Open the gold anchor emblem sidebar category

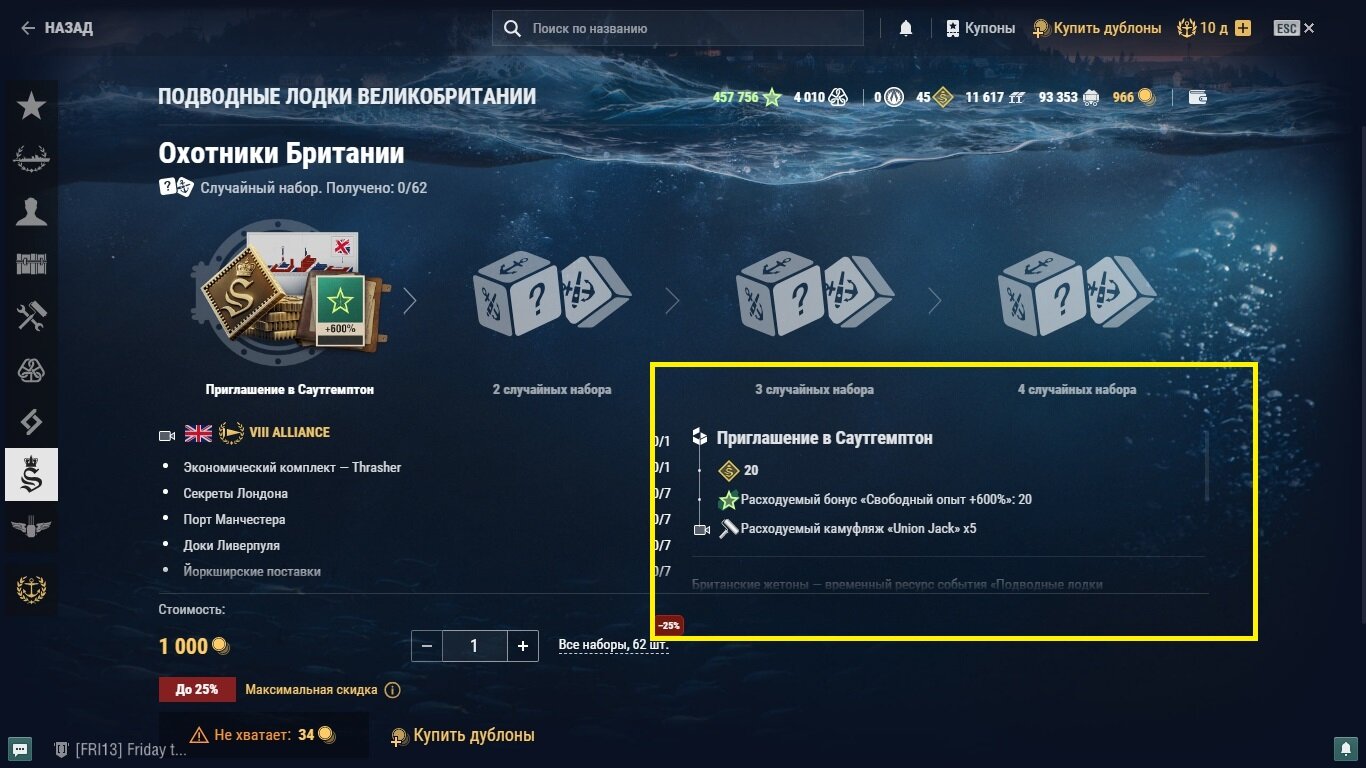pyautogui.click(x=31, y=589)
